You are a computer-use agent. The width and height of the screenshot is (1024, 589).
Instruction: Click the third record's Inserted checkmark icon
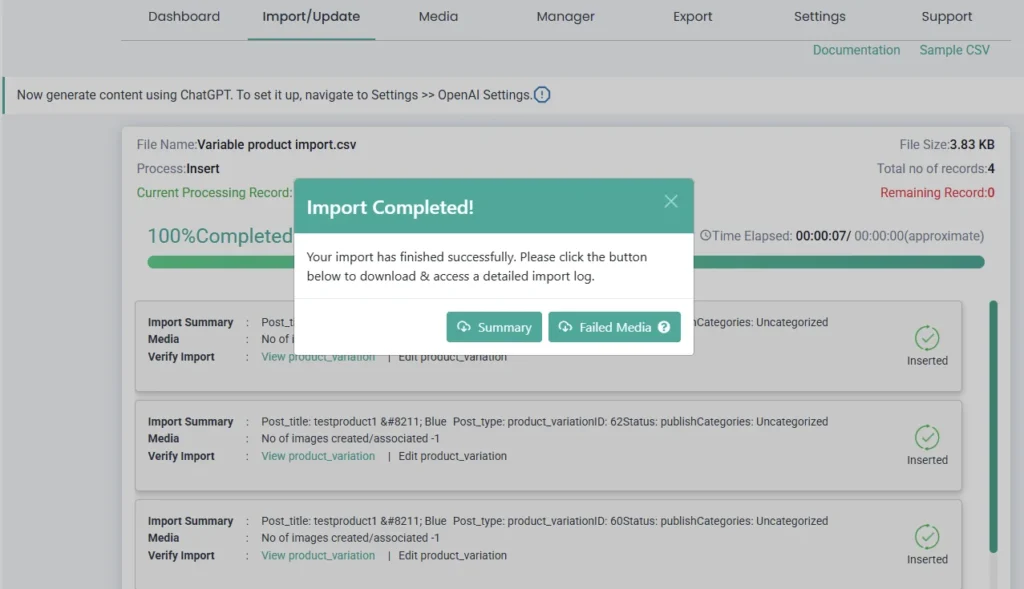pos(927,536)
